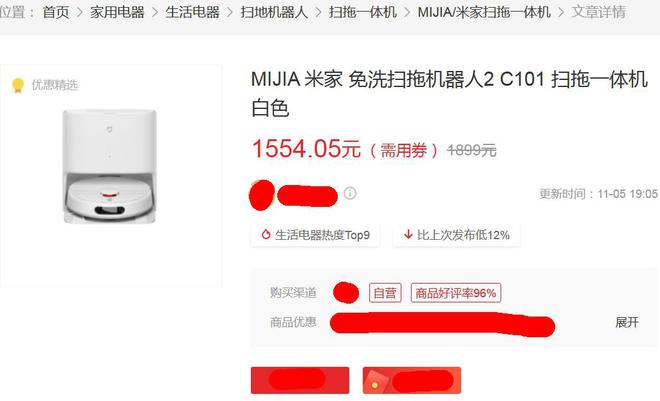Viewport: 660px width, 401px height.
Task: Open MIJIA/米家扫拖一体机 breadcrumb link
Action: coord(484,12)
